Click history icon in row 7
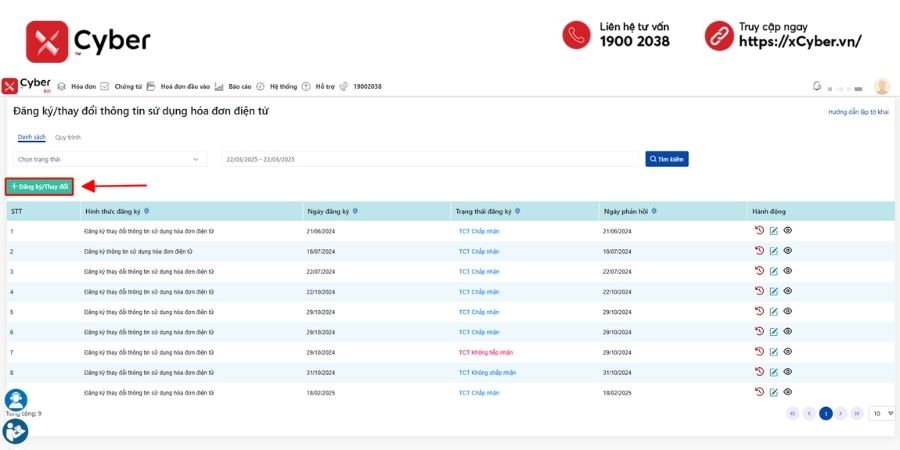Screen dimensions: 900x450 (759, 352)
